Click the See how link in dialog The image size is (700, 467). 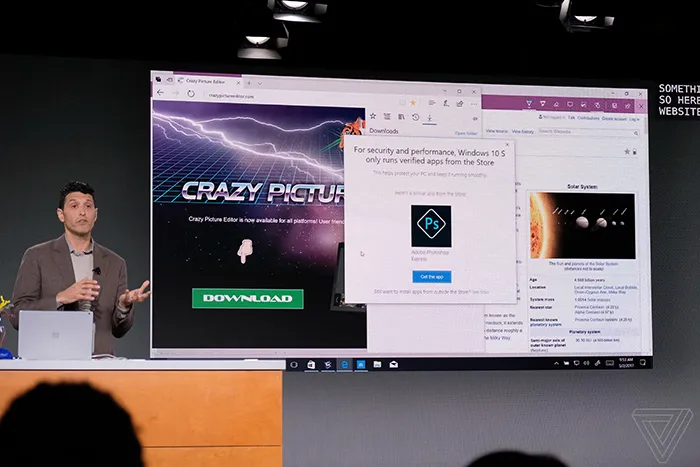[480, 292]
